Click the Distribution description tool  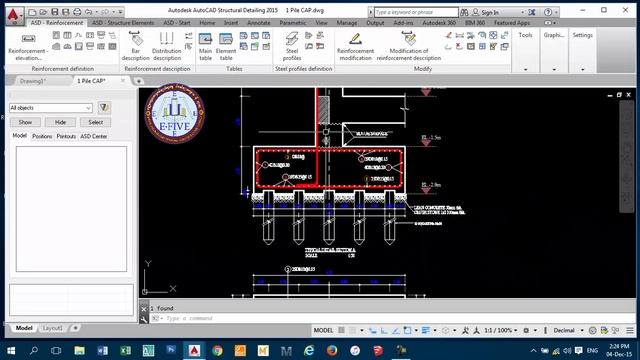(x=167, y=47)
